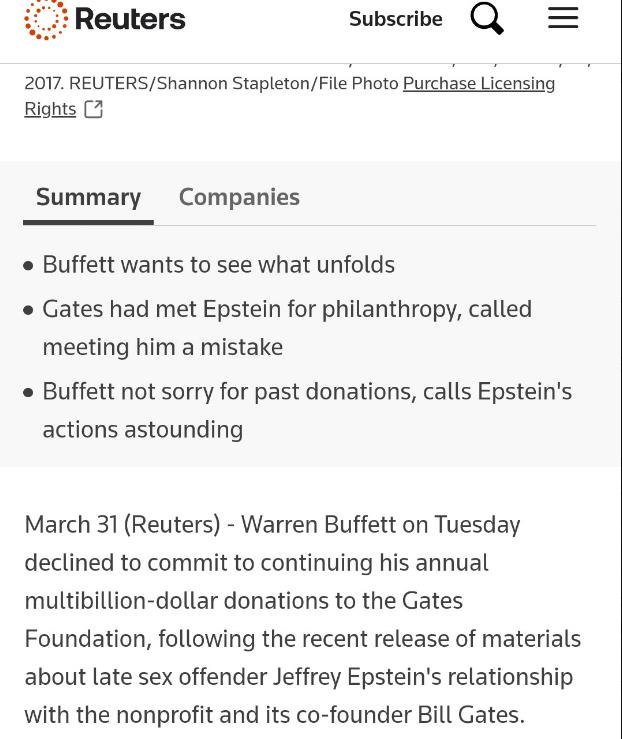
Task: Click the Reuters wordmark in the header
Action: [129, 19]
